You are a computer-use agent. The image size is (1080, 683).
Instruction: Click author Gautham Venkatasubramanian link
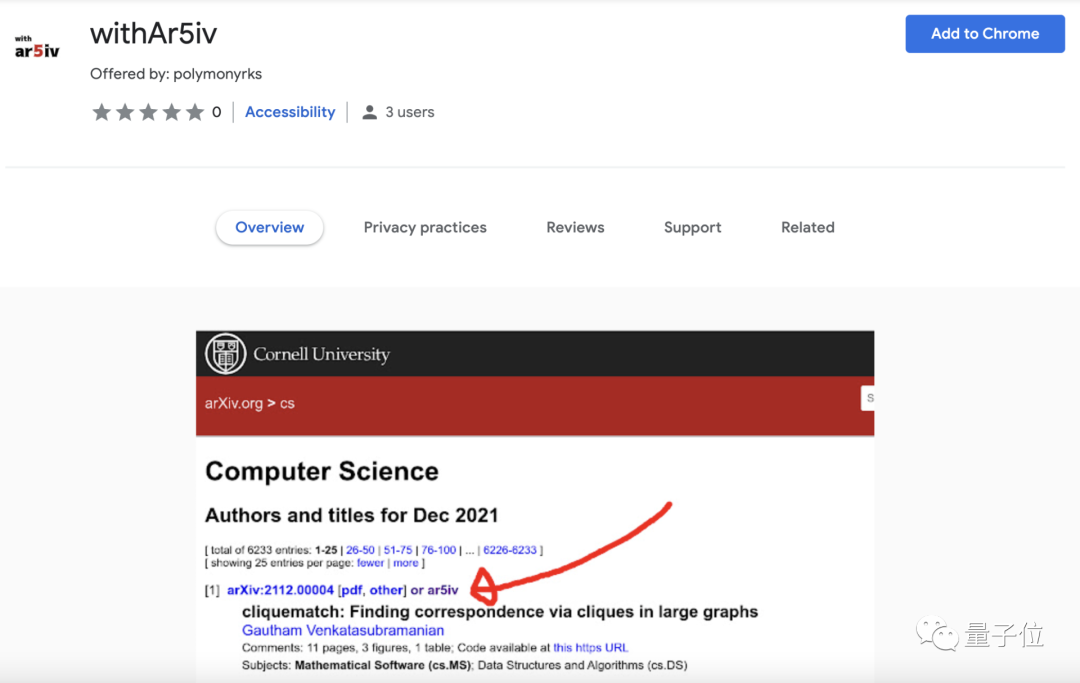point(343,630)
